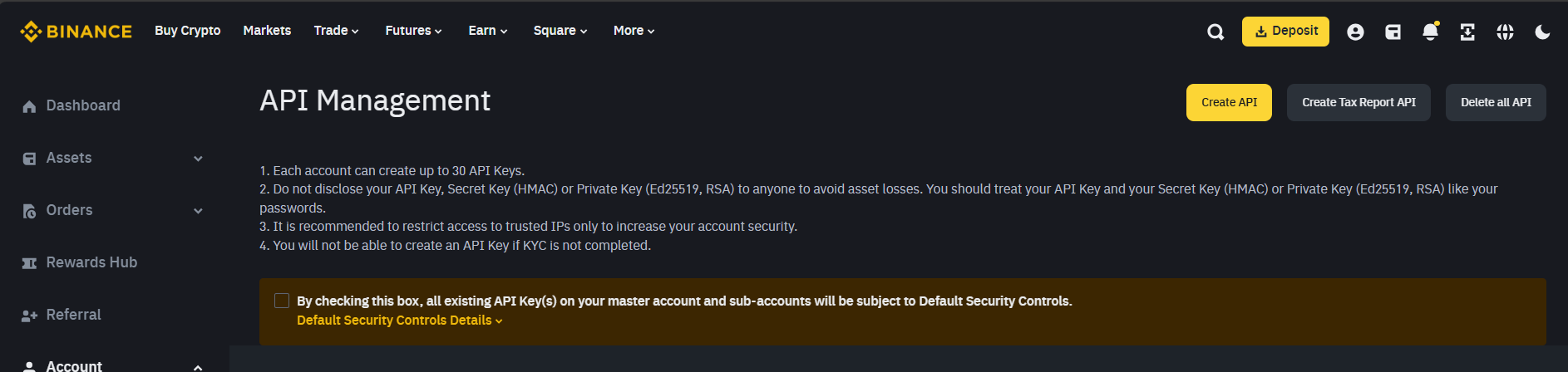Open the download app icon

pos(1467,32)
